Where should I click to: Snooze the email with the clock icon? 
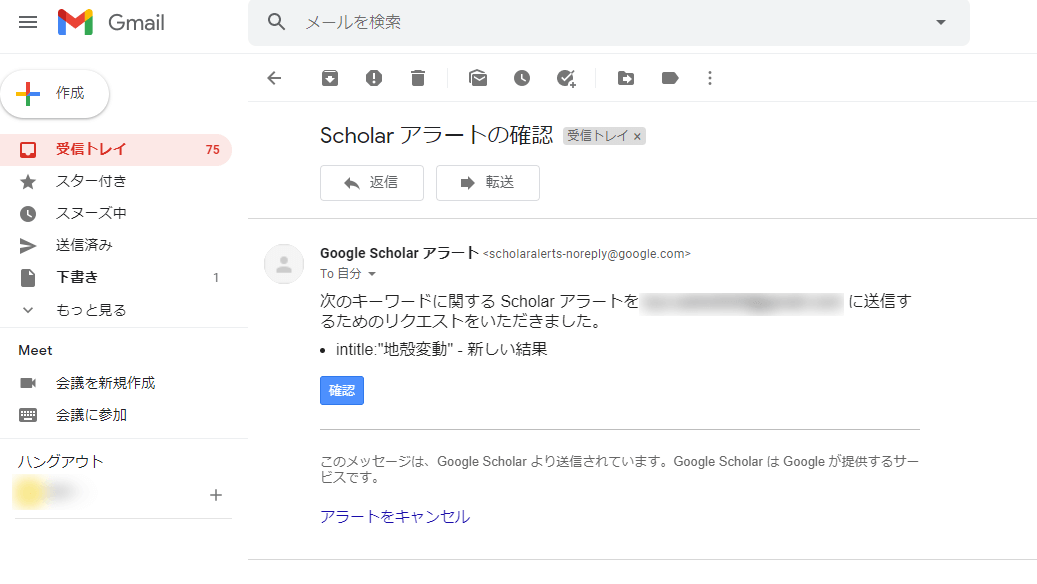click(x=522, y=78)
